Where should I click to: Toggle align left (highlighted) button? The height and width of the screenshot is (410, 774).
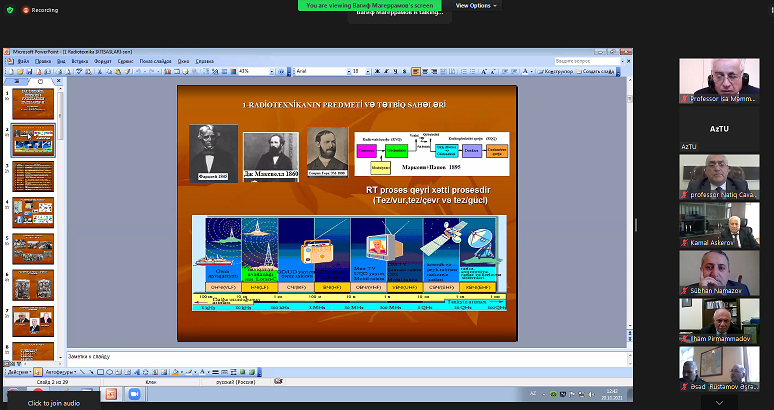click(x=416, y=72)
